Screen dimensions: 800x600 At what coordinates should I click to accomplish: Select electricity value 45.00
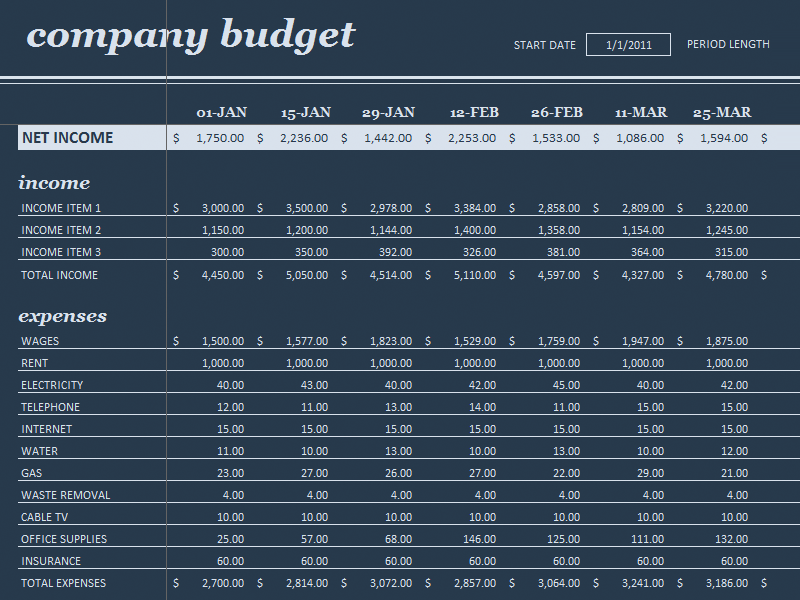click(x=566, y=385)
